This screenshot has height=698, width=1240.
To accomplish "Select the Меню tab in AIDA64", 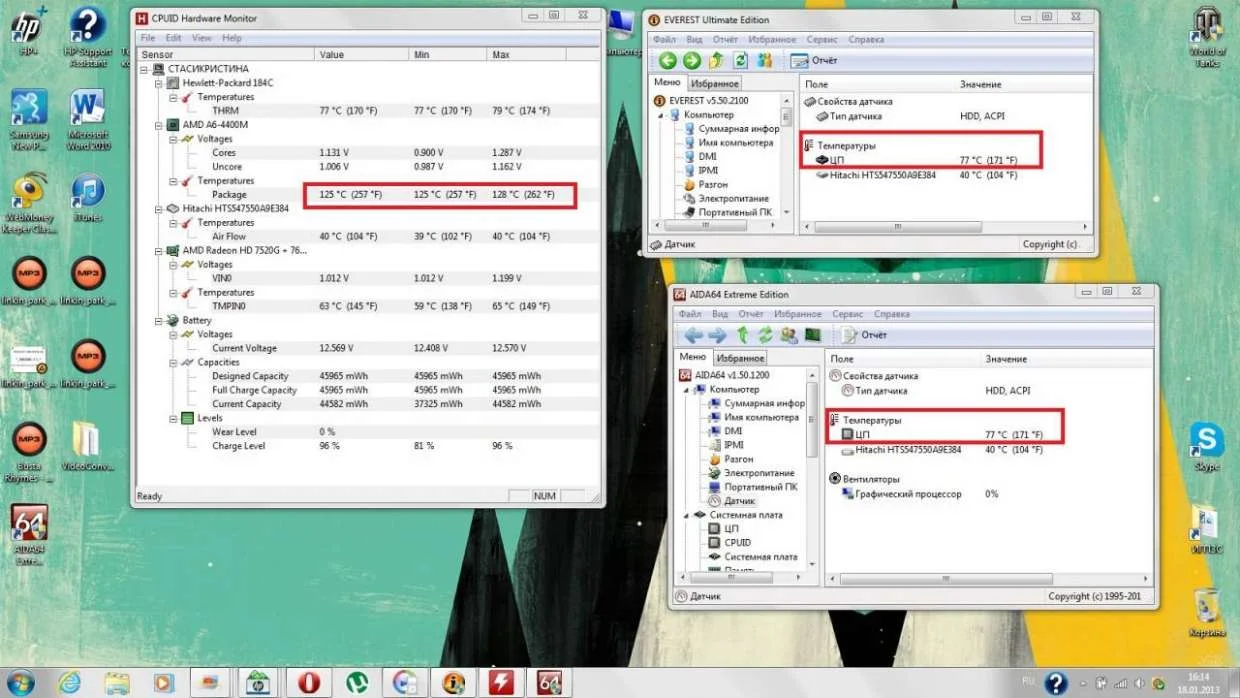I will click(x=692, y=357).
